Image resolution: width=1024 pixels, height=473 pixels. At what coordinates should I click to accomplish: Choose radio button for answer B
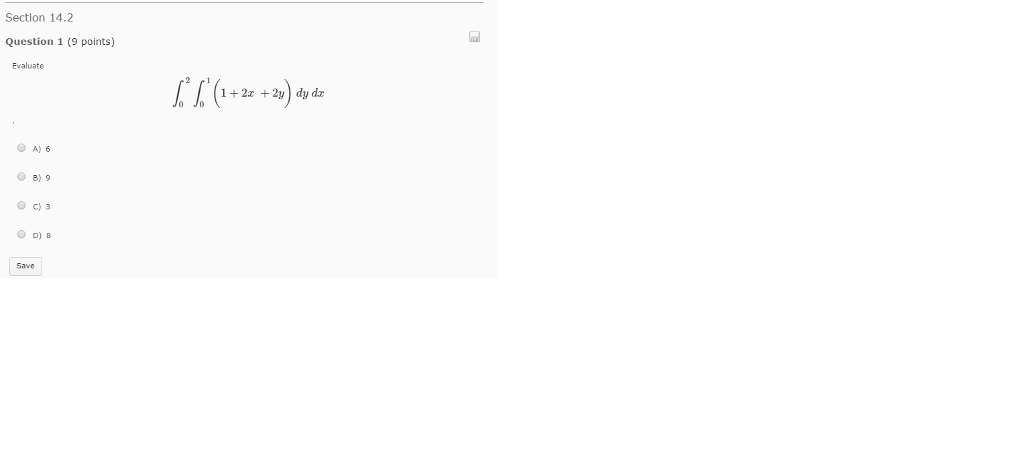(22, 176)
